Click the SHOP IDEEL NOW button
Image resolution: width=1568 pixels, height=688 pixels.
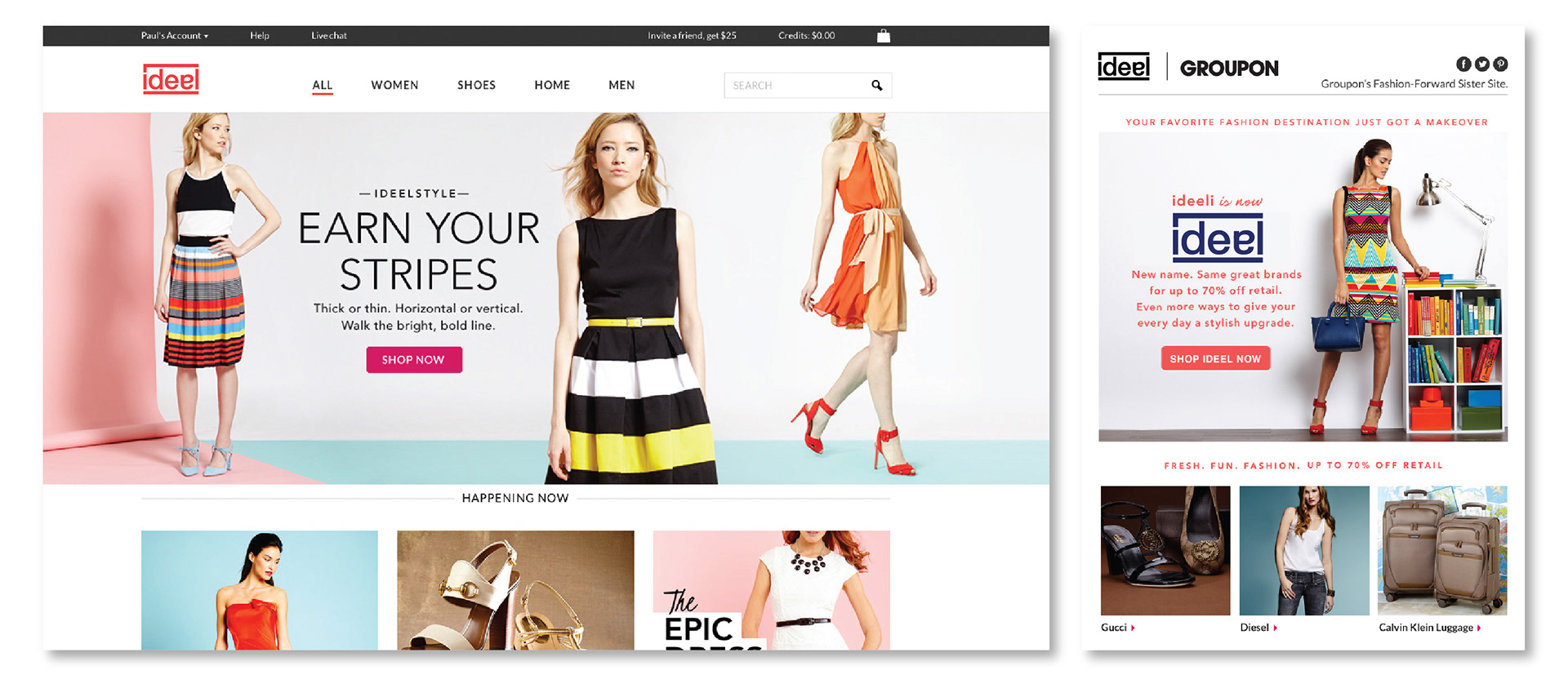coord(1215,358)
